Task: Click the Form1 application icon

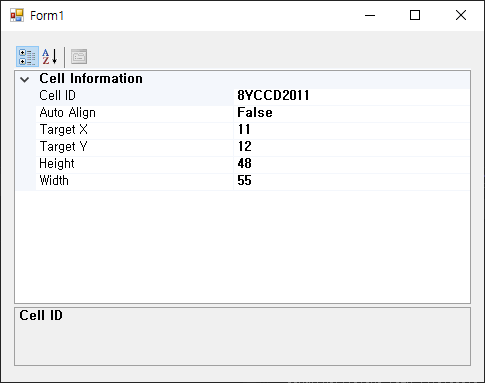Action: click(17, 15)
